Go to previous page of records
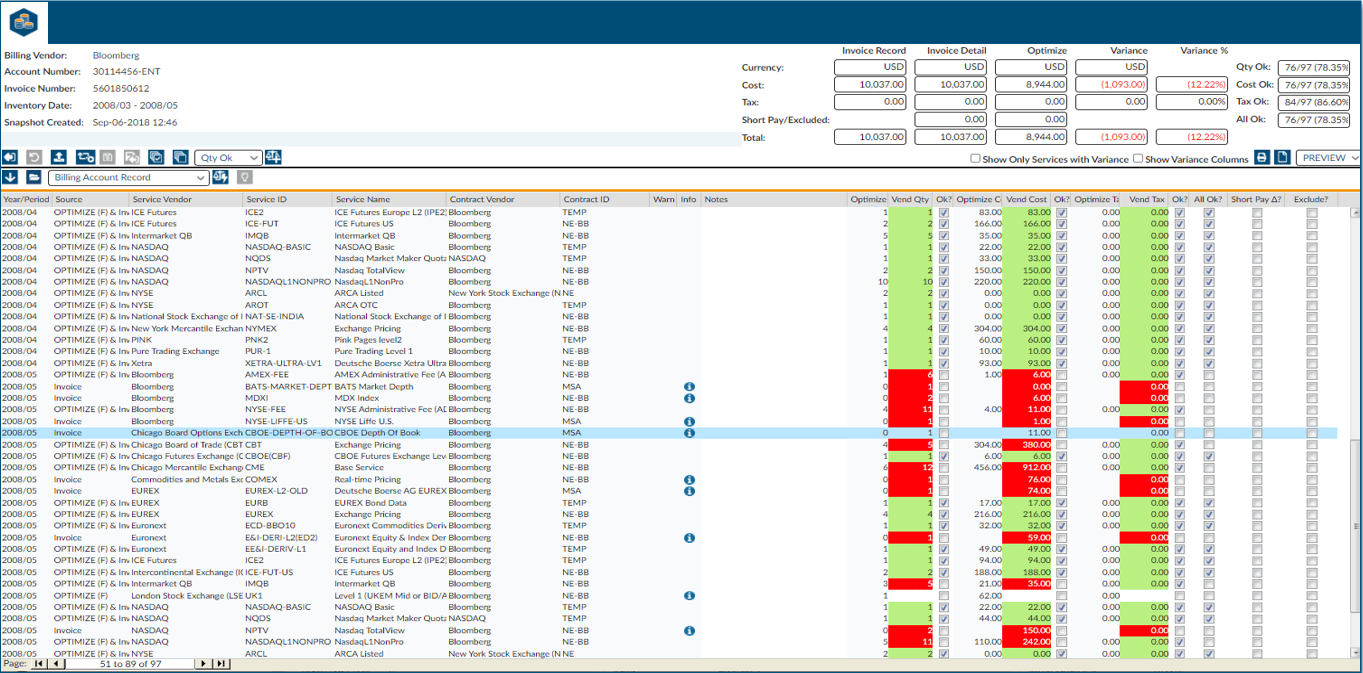Viewport: 1363px width, 673px height. pyautogui.click(x=57, y=663)
